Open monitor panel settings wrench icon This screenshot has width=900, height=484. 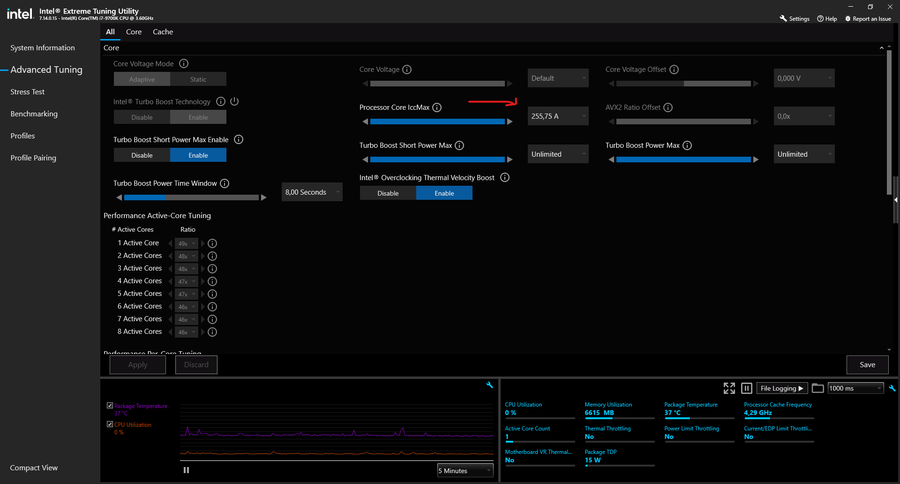892,389
